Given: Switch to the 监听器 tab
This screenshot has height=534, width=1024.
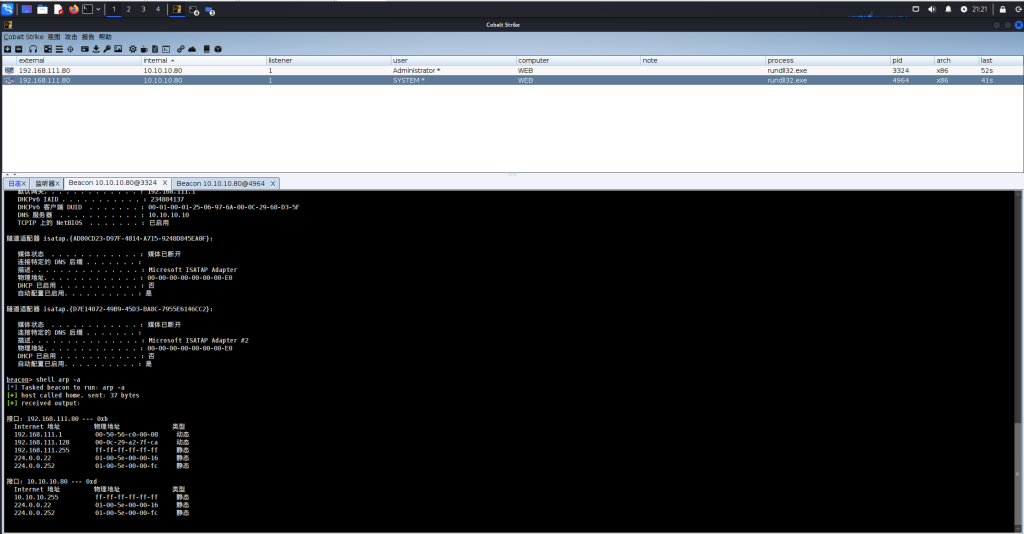Looking at the screenshot, I should coord(46,183).
